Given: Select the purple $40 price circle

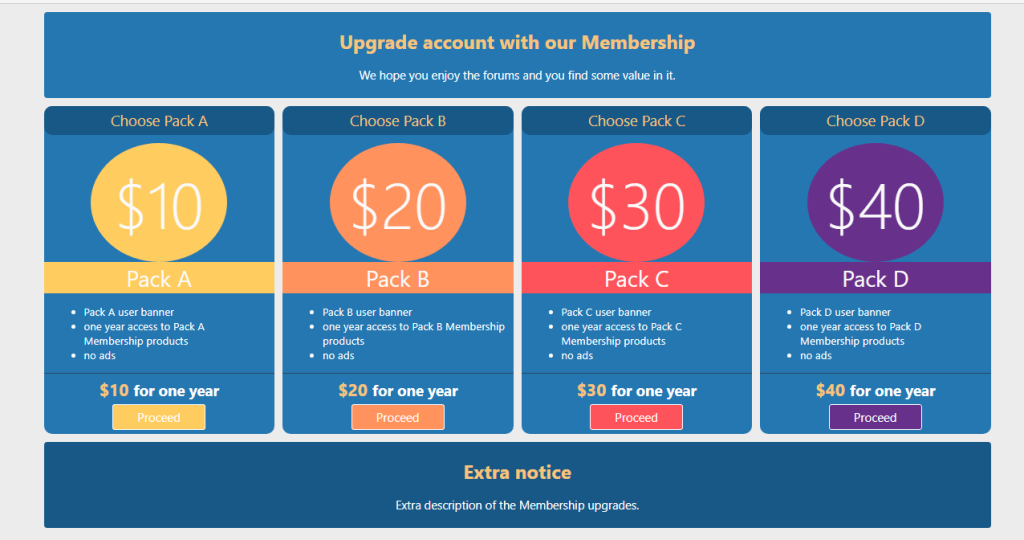Looking at the screenshot, I should tap(875, 202).
